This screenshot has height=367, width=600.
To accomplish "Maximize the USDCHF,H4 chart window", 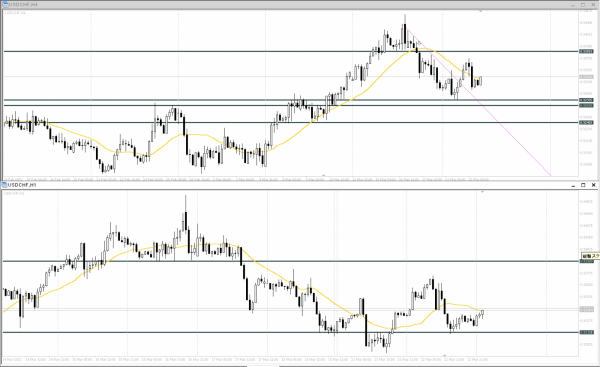I will (x=583, y=5).
